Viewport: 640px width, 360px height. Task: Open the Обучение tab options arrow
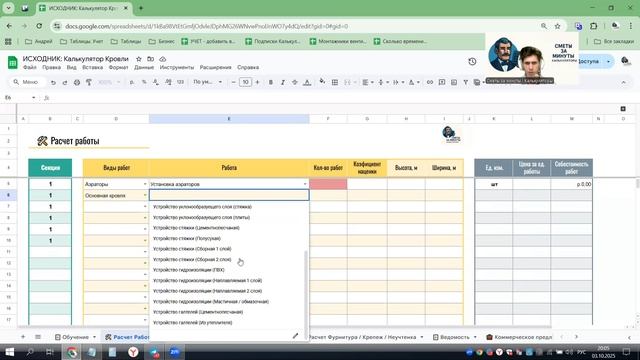[94, 337]
